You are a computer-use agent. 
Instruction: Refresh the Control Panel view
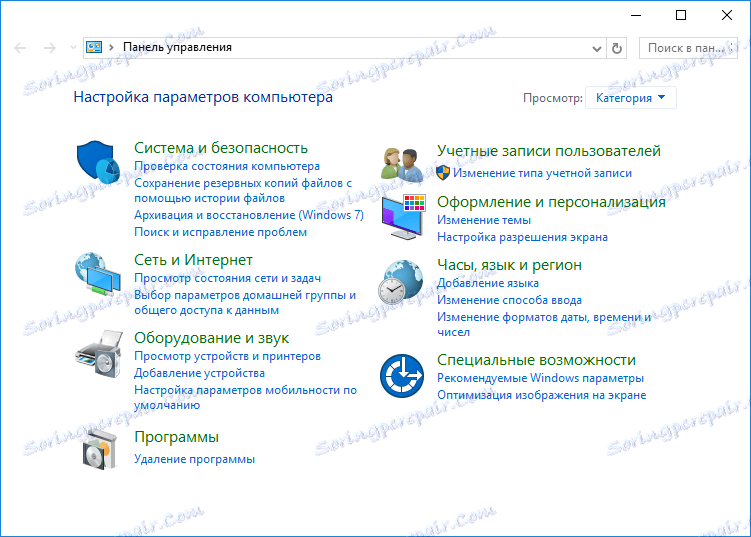pos(617,48)
